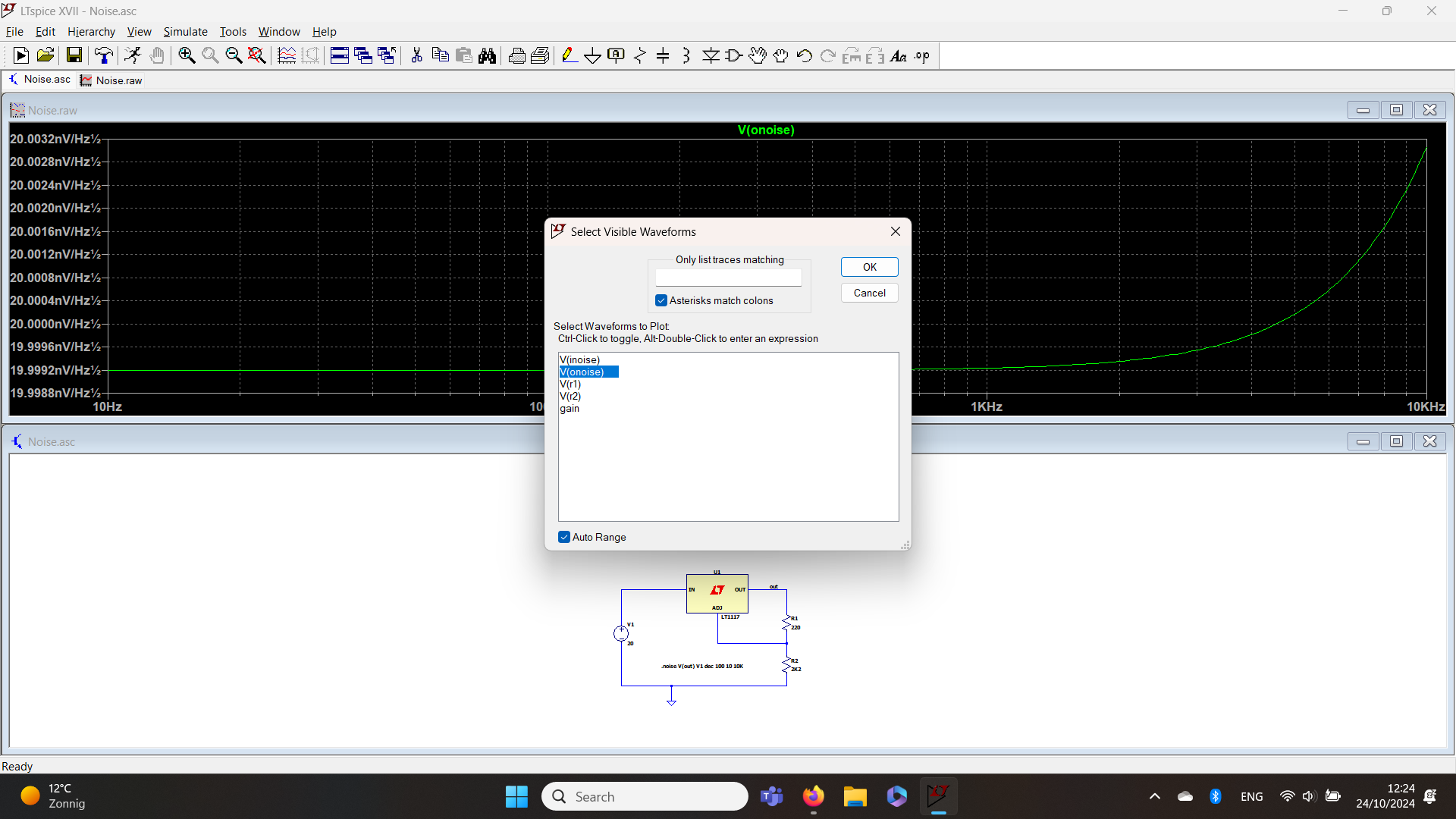The width and height of the screenshot is (1456, 819).
Task: Select gain in the waveform list
Action: click(x=570, y=408)
